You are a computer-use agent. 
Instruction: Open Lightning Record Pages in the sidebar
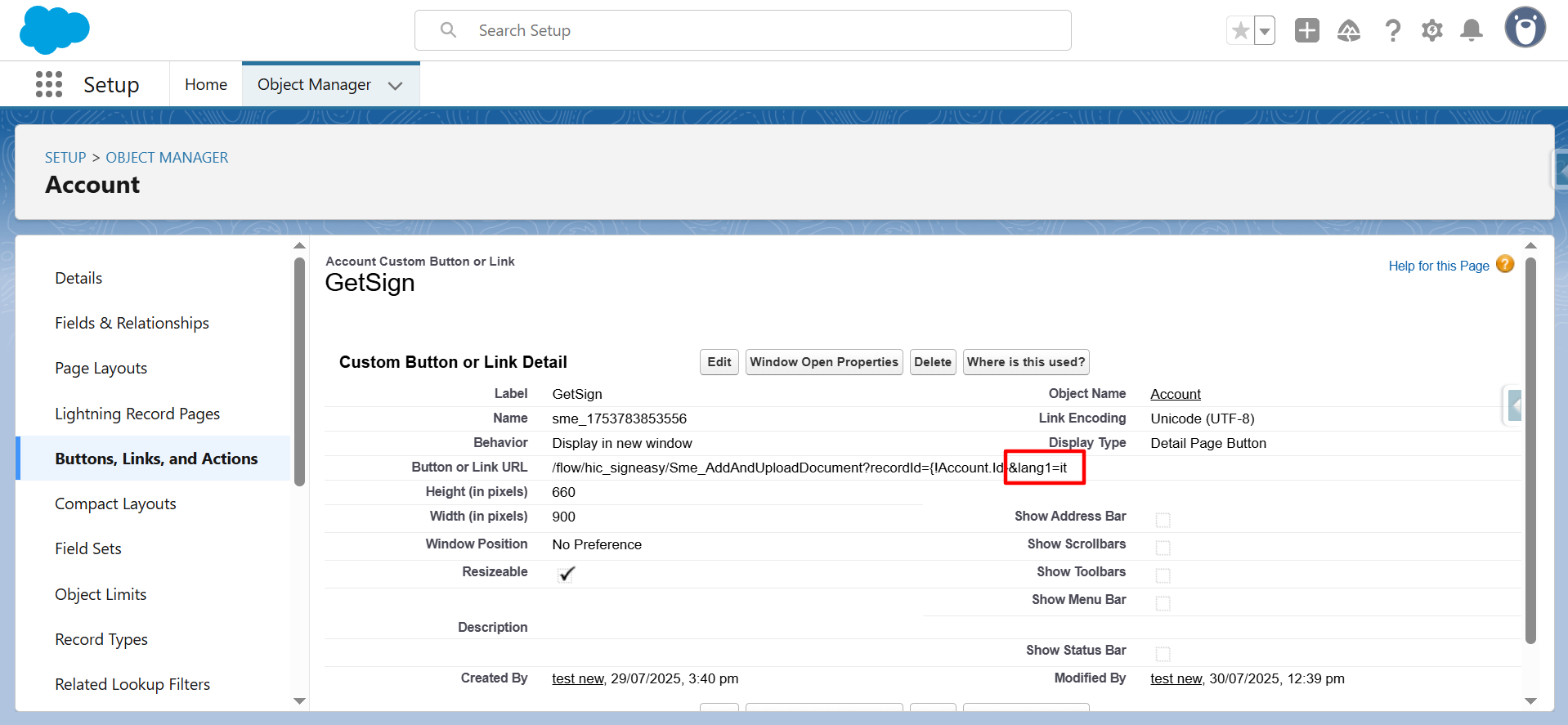[x=137, y=414]
